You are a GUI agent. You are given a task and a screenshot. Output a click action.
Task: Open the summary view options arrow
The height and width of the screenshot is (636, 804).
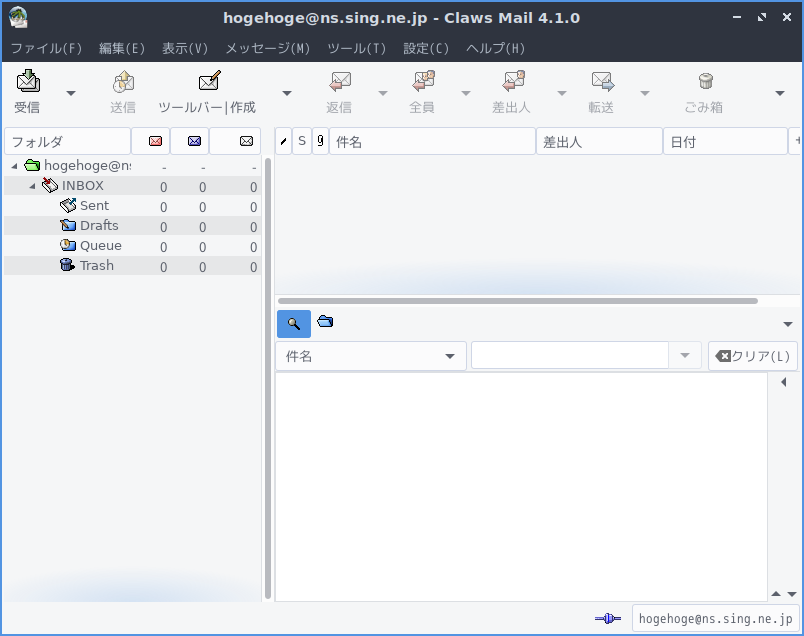[788, 324]
